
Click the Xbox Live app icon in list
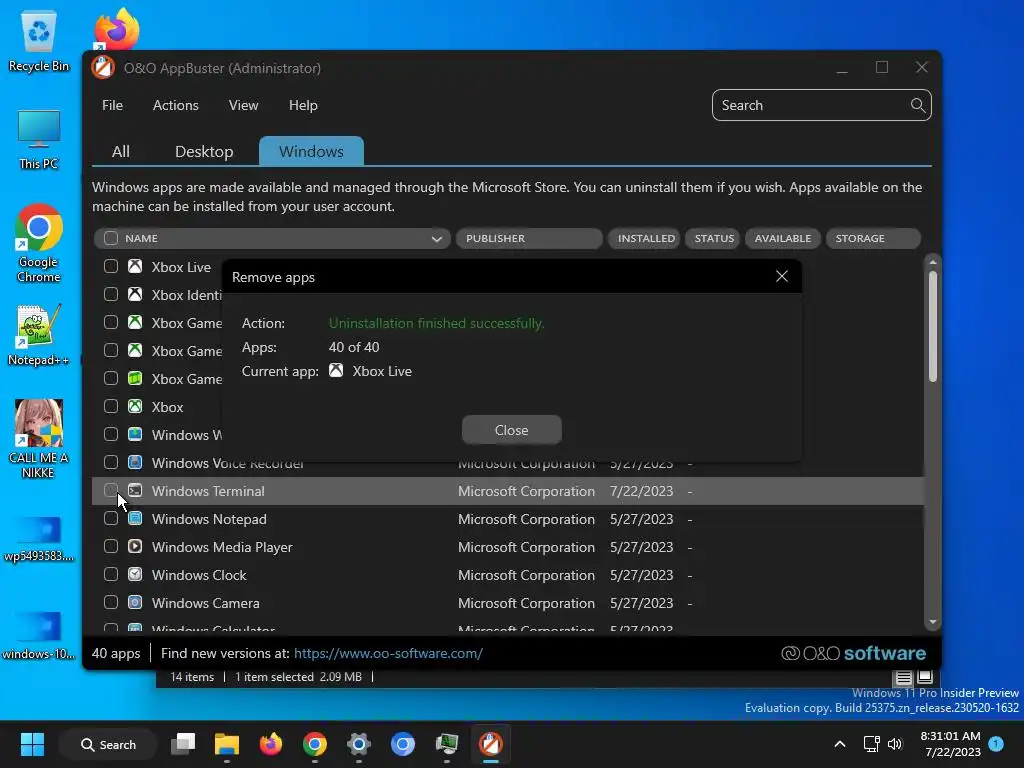[135, 266]
